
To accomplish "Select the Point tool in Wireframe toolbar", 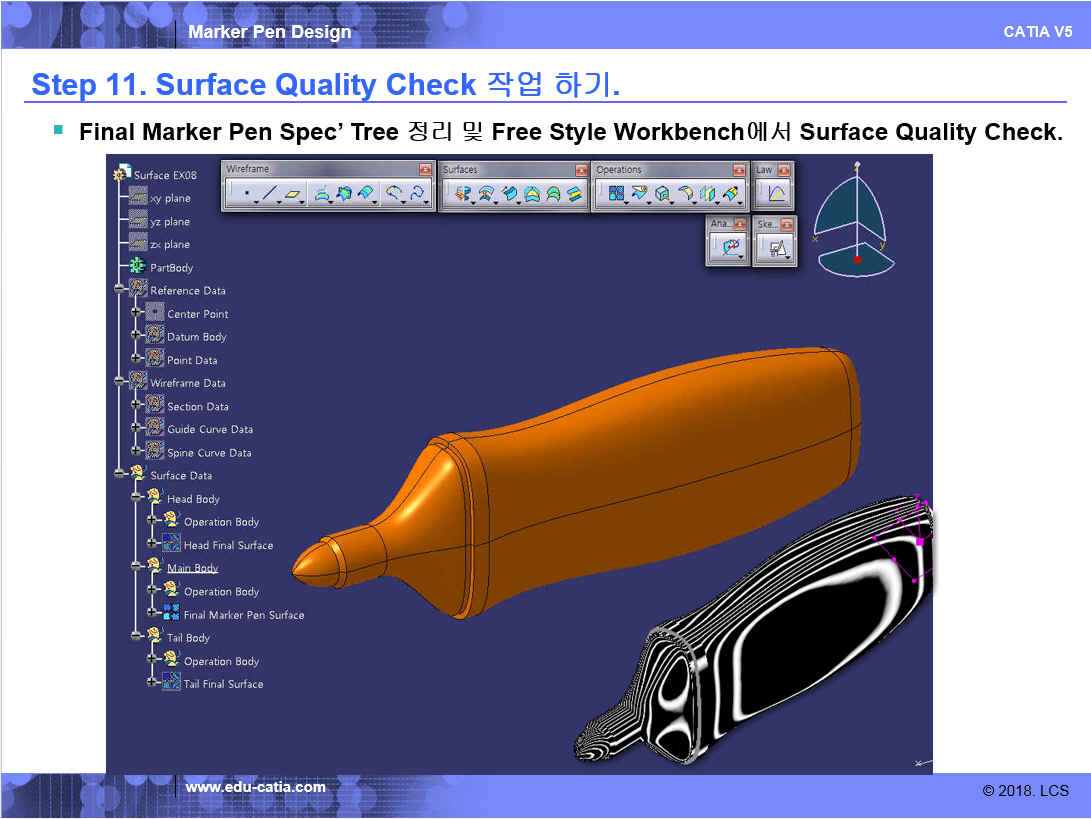I will 245,194.
